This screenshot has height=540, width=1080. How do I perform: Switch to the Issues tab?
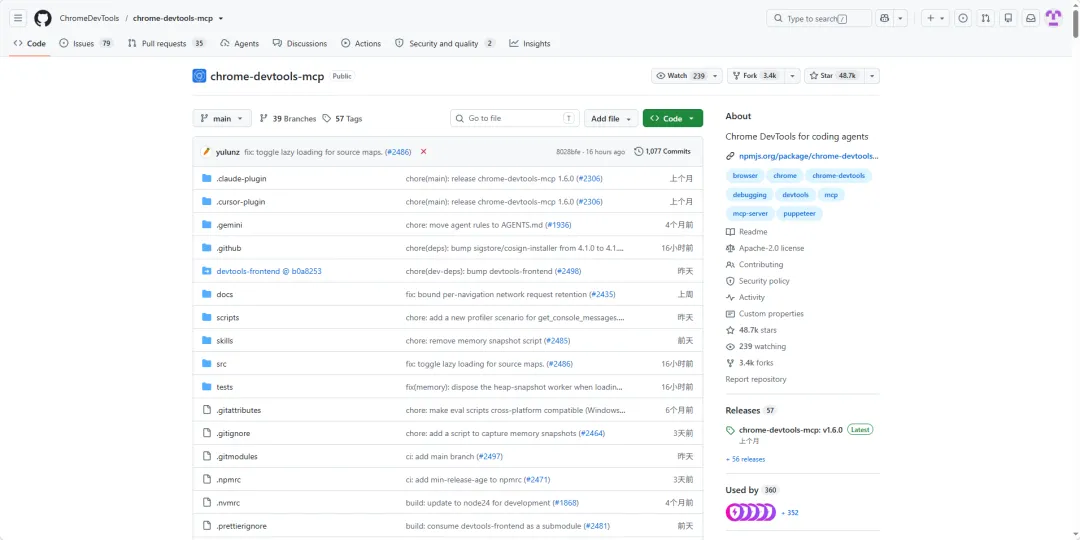86,43
